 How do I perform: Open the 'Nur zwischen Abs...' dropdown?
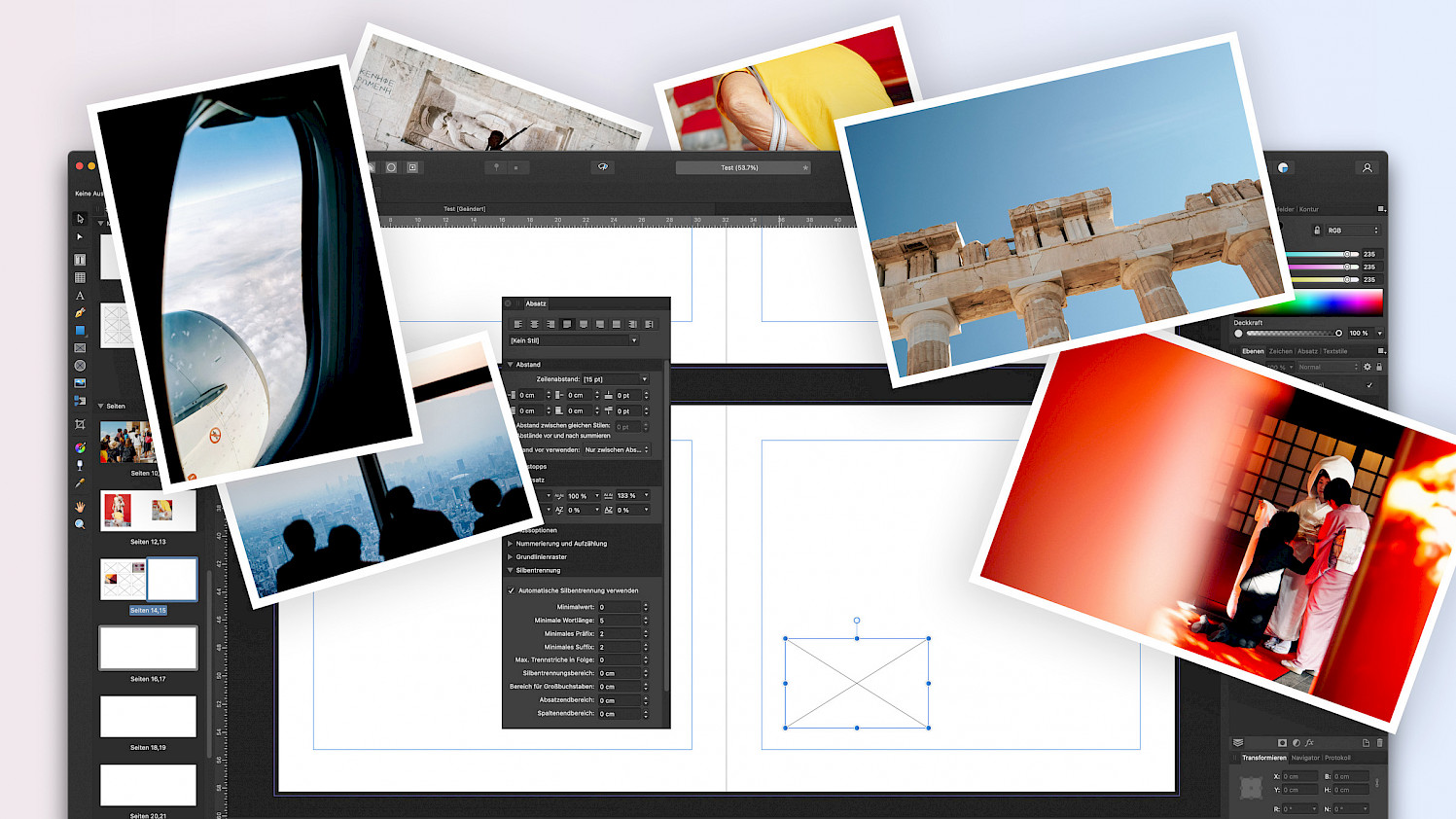[617, 449]
